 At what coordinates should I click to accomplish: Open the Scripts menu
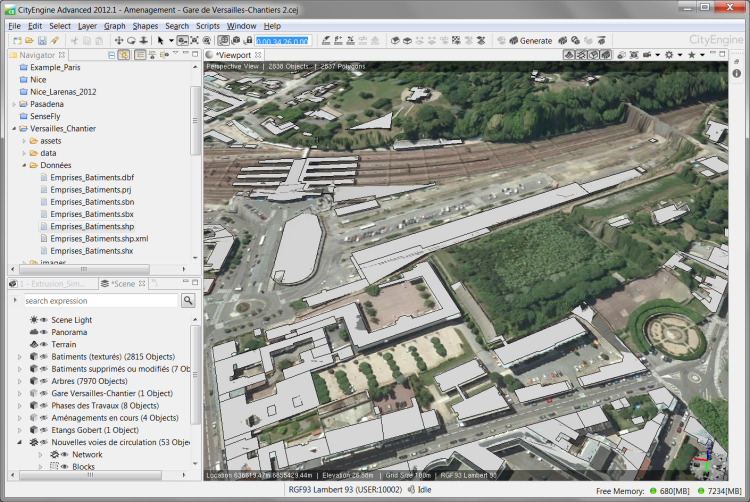[208, 26]
